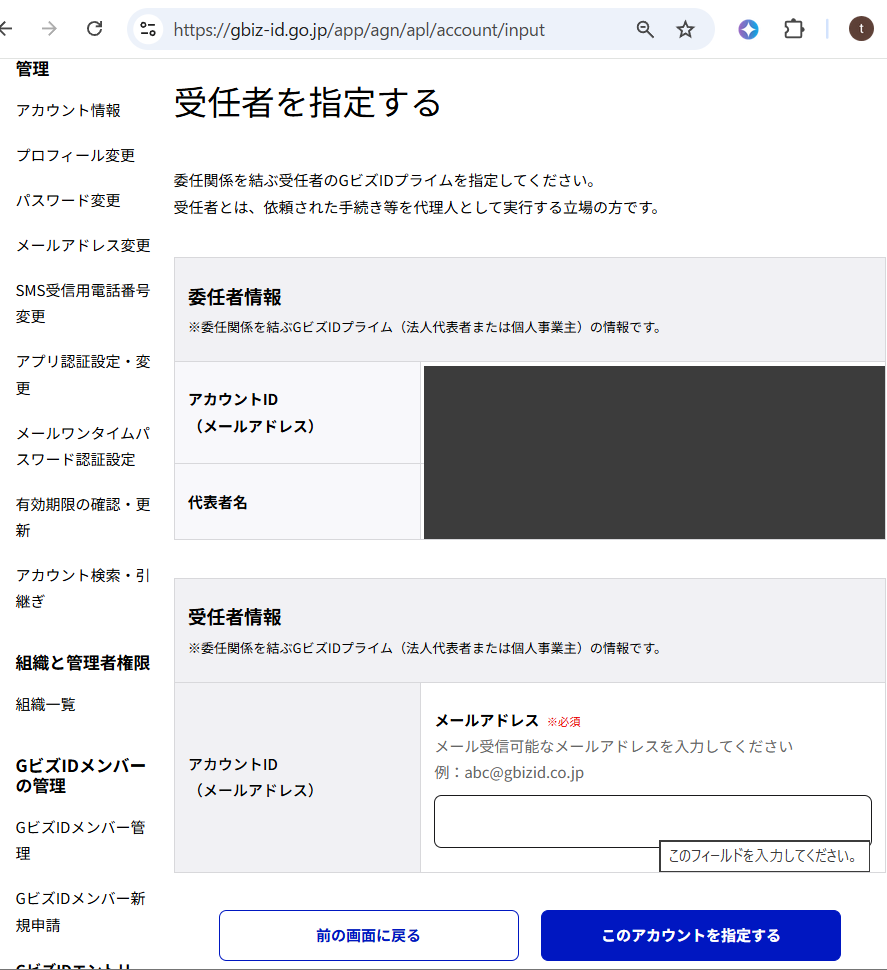Click the address bar URL

pyautogui.click(x=359, y=30)
